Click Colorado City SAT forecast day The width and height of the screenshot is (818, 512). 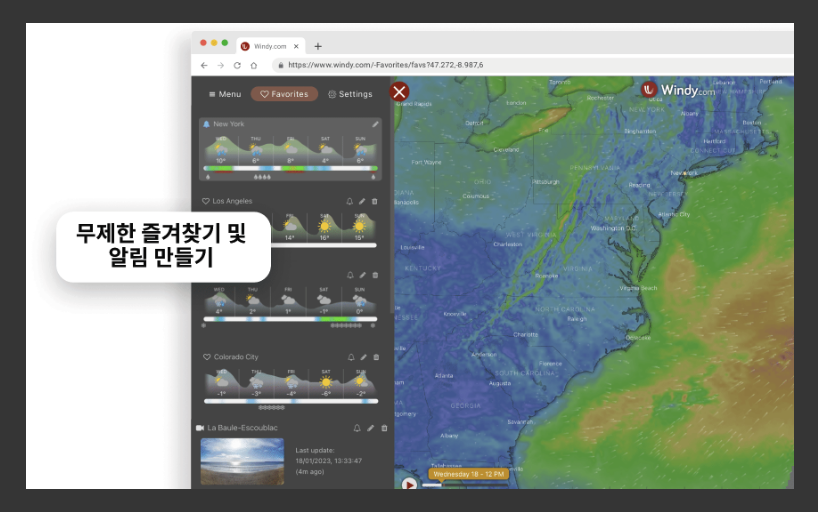[326, 383]
